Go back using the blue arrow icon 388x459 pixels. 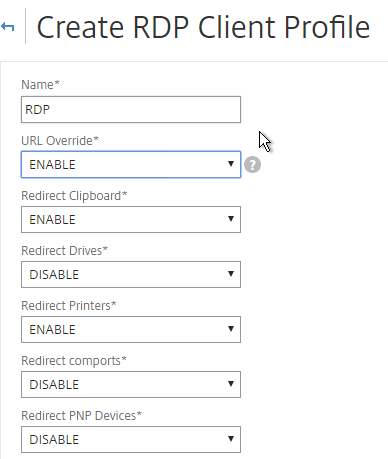point(8,26)
